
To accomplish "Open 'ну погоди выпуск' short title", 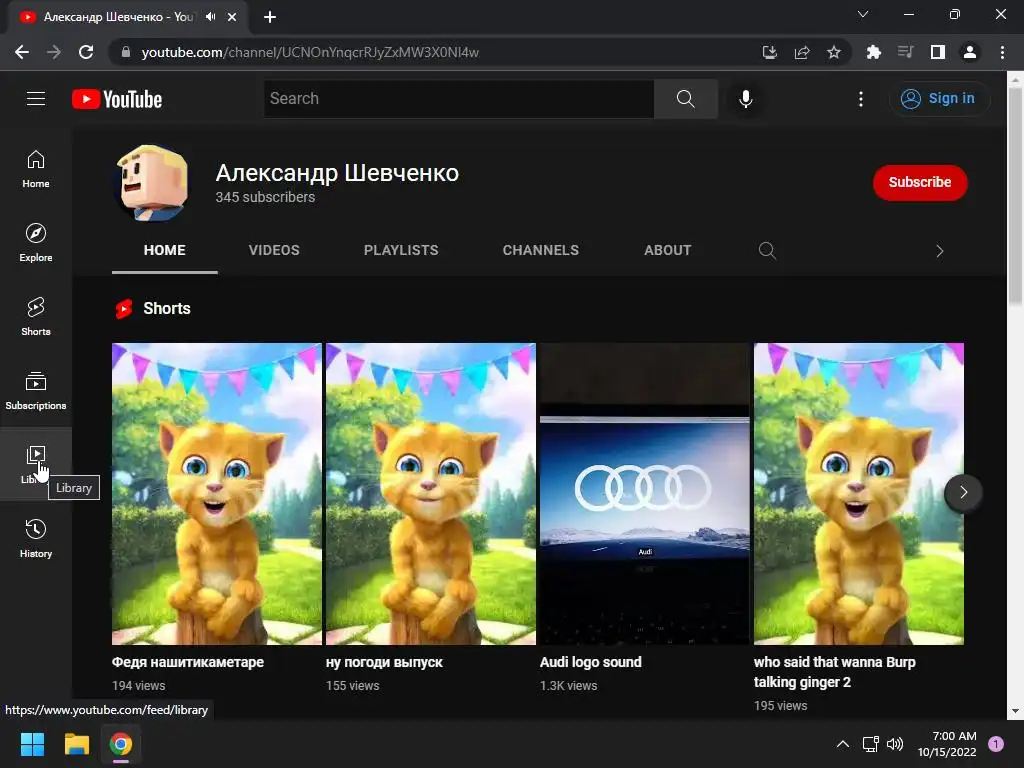I will 385,662.
